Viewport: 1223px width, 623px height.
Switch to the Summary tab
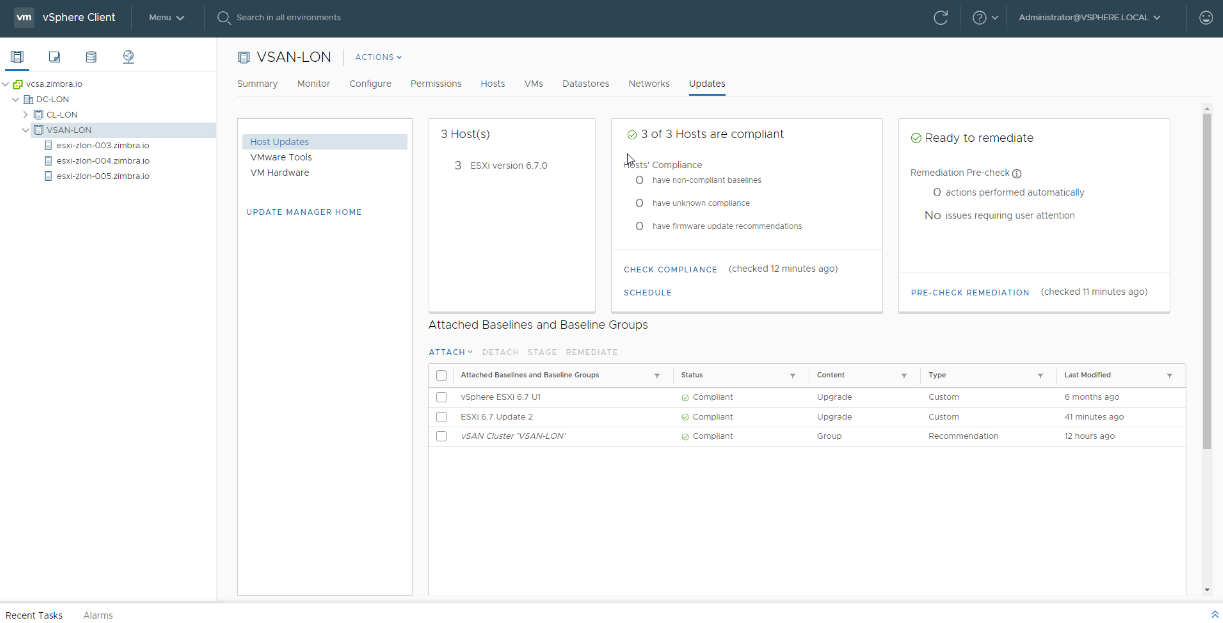tap(257, 84)
